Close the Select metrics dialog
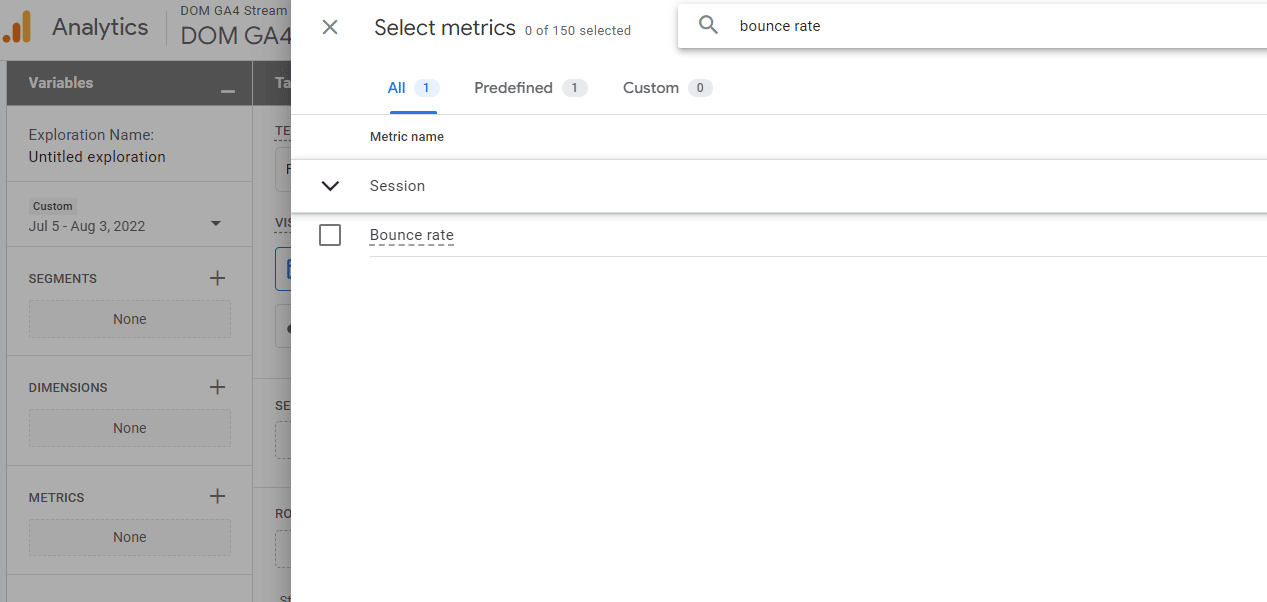Screen dimensions: 1267x602 [330, 27]
